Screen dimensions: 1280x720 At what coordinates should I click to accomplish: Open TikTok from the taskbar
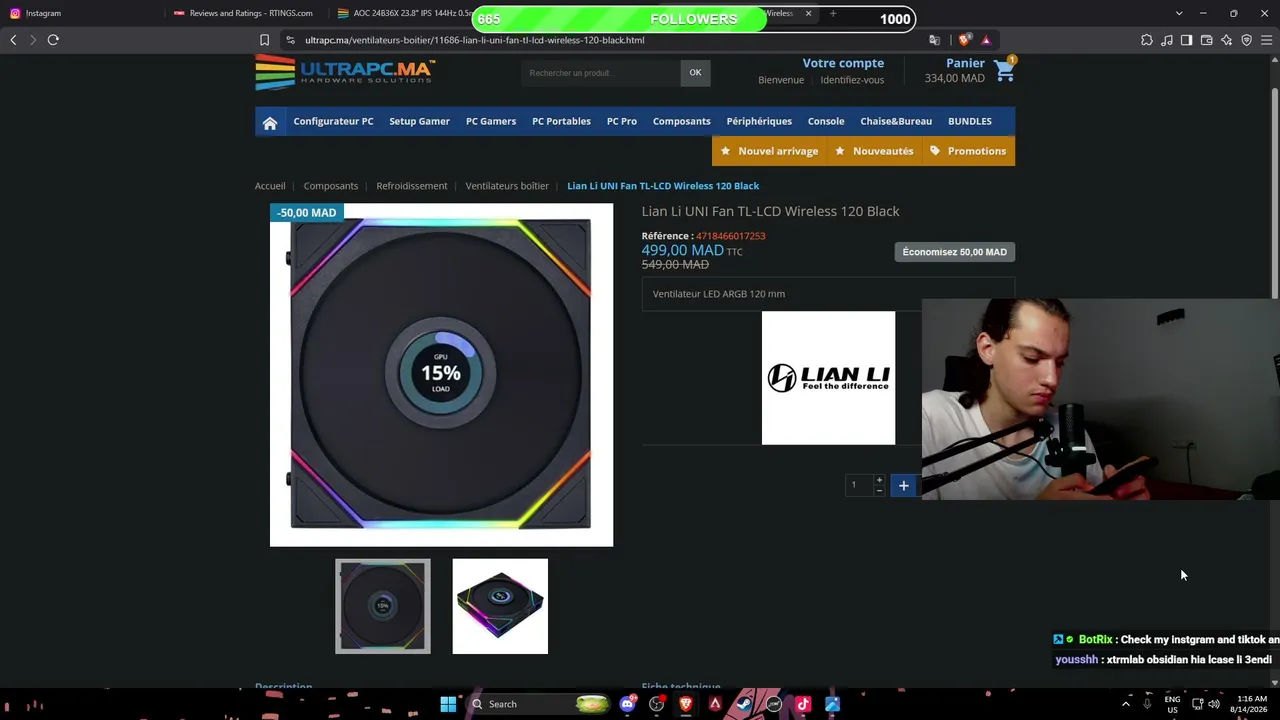pyautogui.click(x=803, y=704)
